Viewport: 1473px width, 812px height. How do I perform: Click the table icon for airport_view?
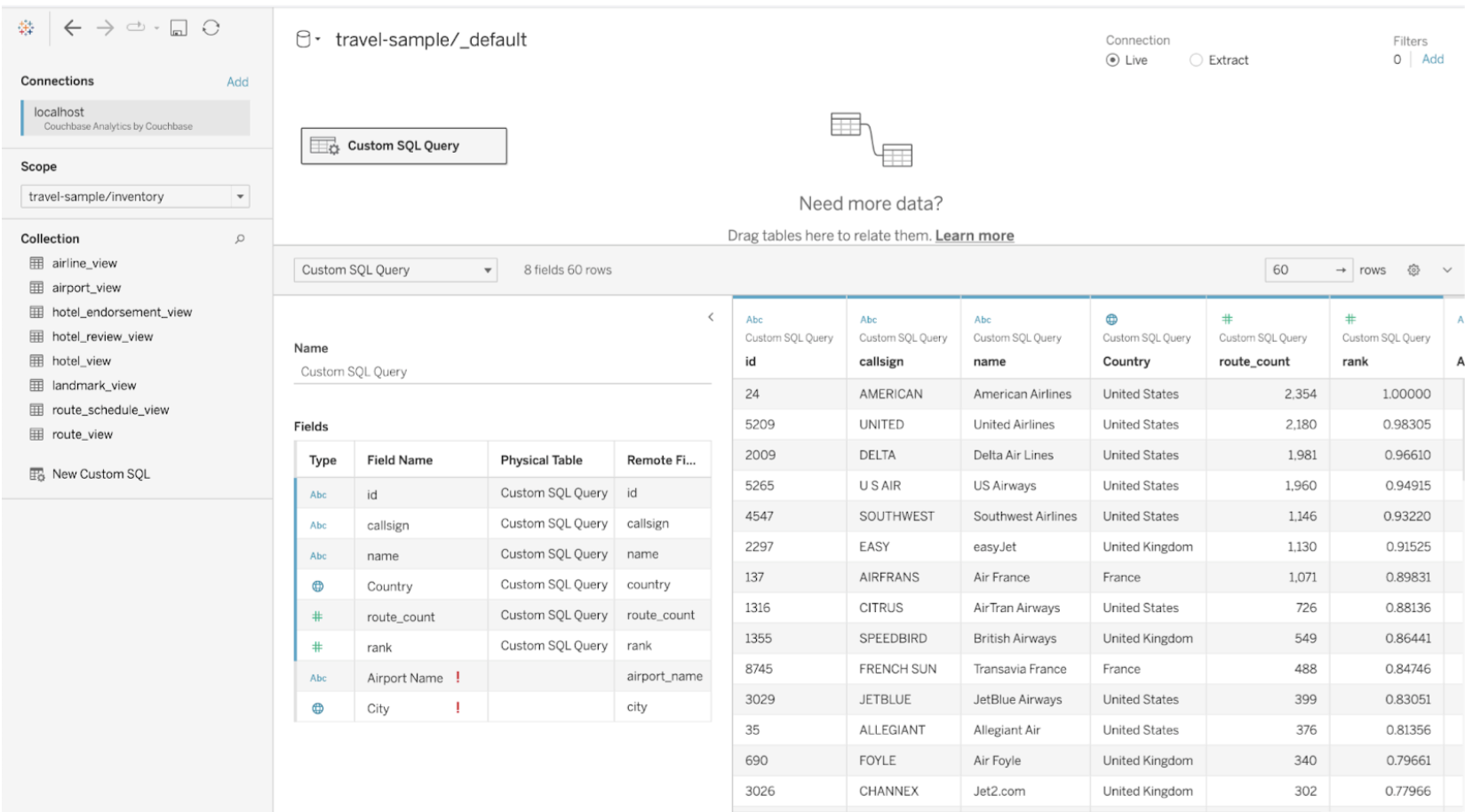pyautogui.click(x=36, y=288)
